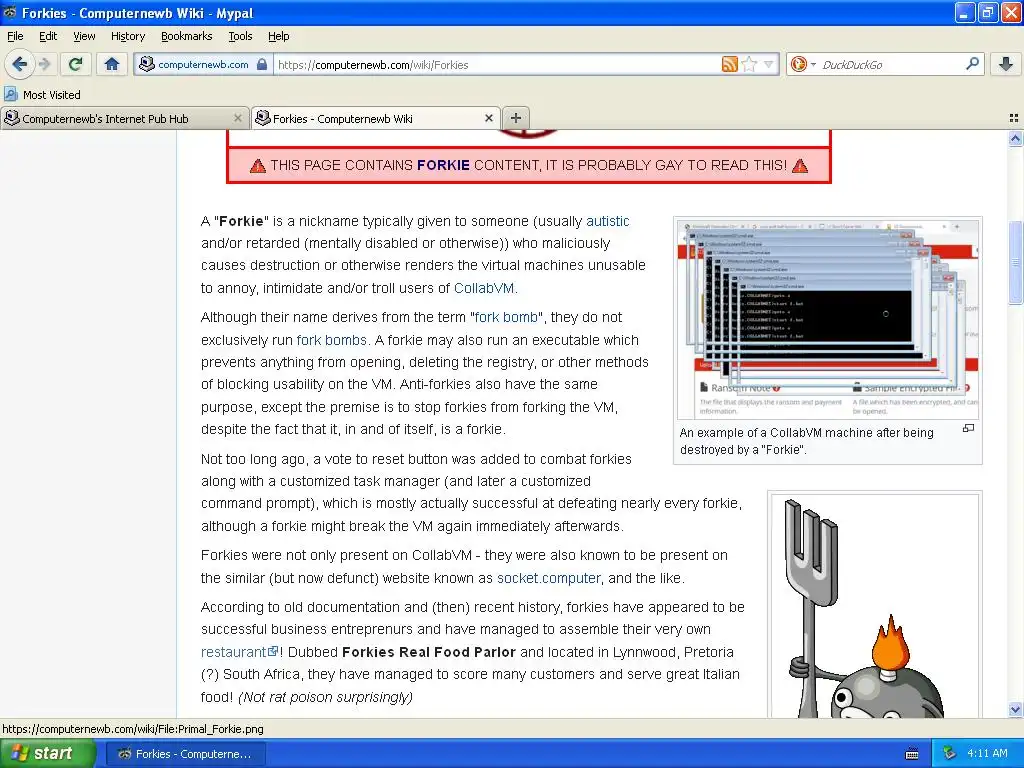Open the 'fork bombs' link

point(331,340)
